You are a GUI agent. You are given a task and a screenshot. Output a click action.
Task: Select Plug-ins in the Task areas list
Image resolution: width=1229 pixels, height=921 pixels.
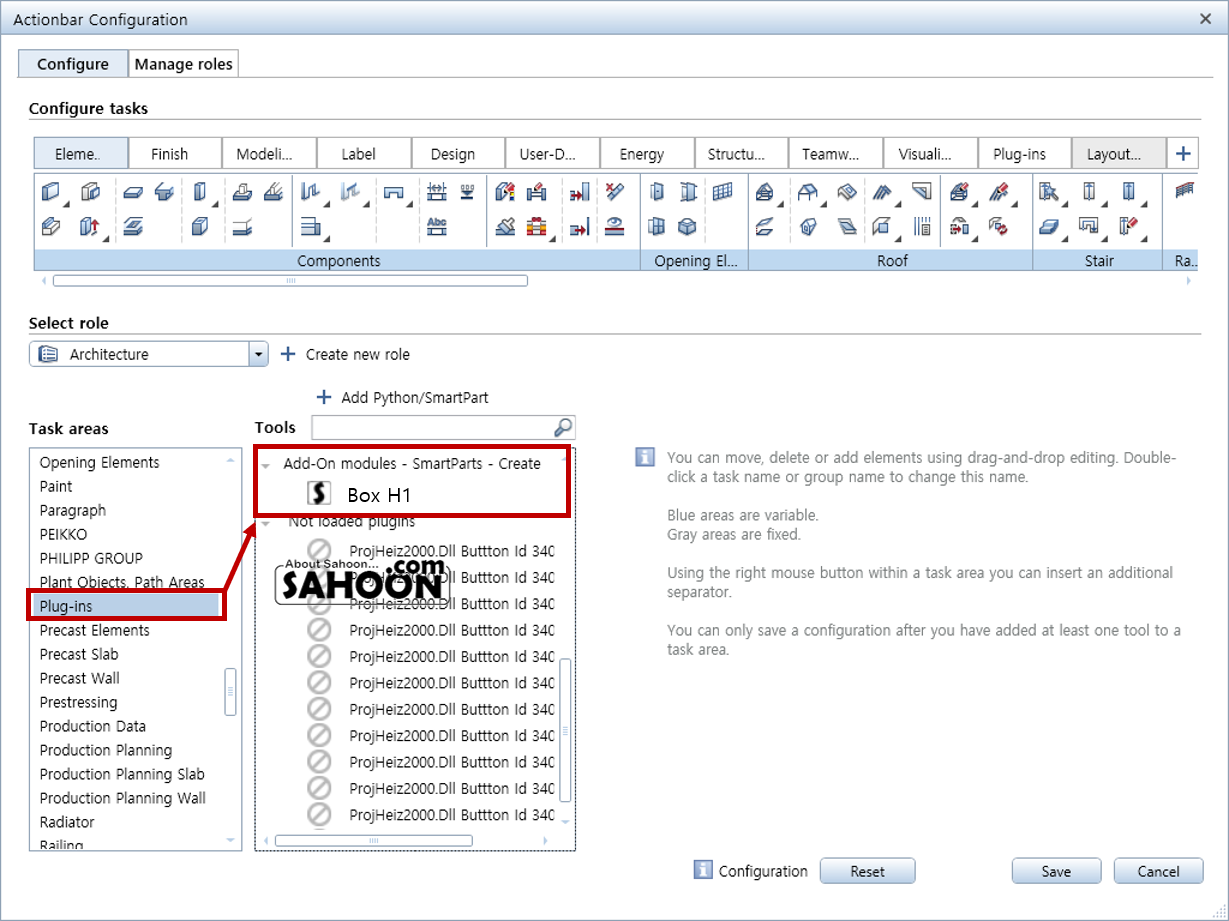(124, 605)
